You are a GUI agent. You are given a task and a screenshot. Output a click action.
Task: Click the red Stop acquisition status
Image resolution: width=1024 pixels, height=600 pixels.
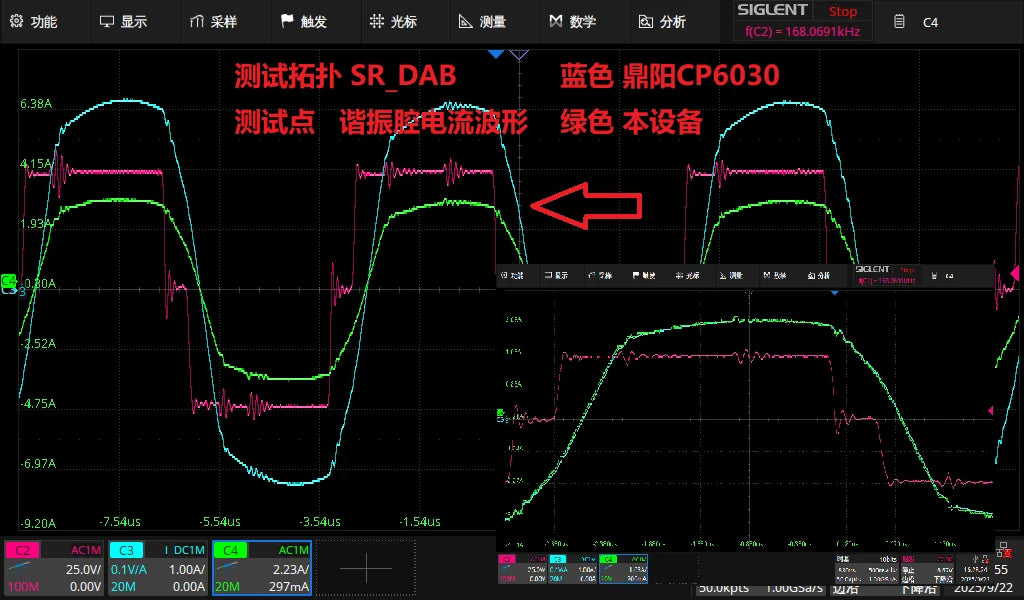pos(842,11)
